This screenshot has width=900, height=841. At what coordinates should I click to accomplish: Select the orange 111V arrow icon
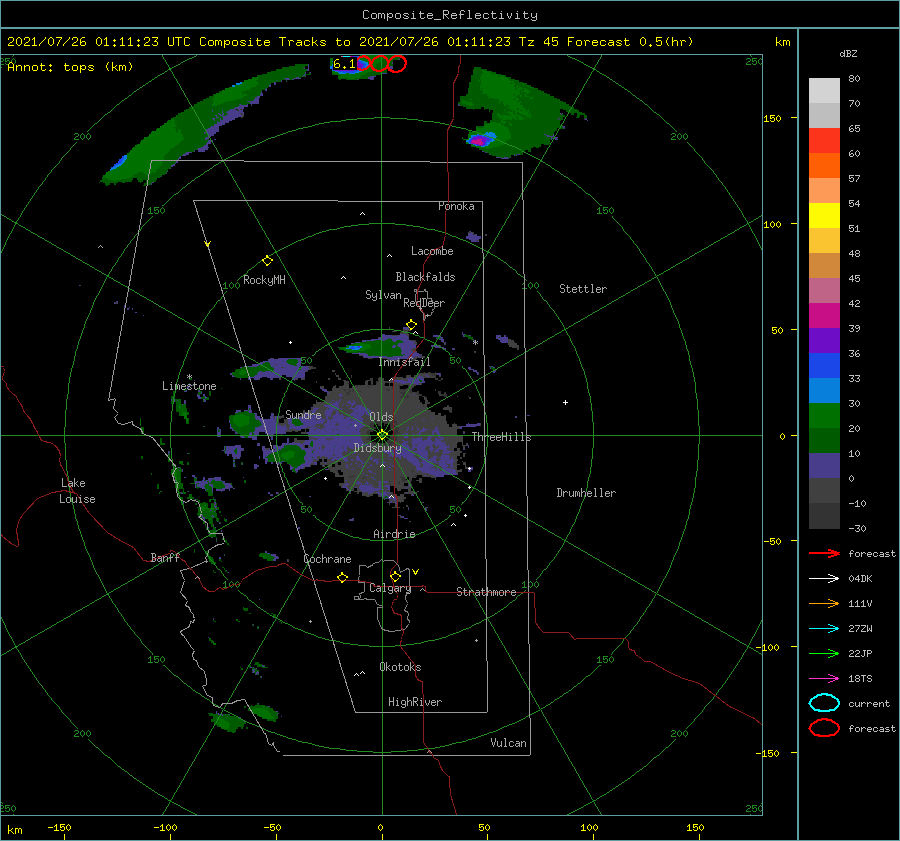pos(824,603)
